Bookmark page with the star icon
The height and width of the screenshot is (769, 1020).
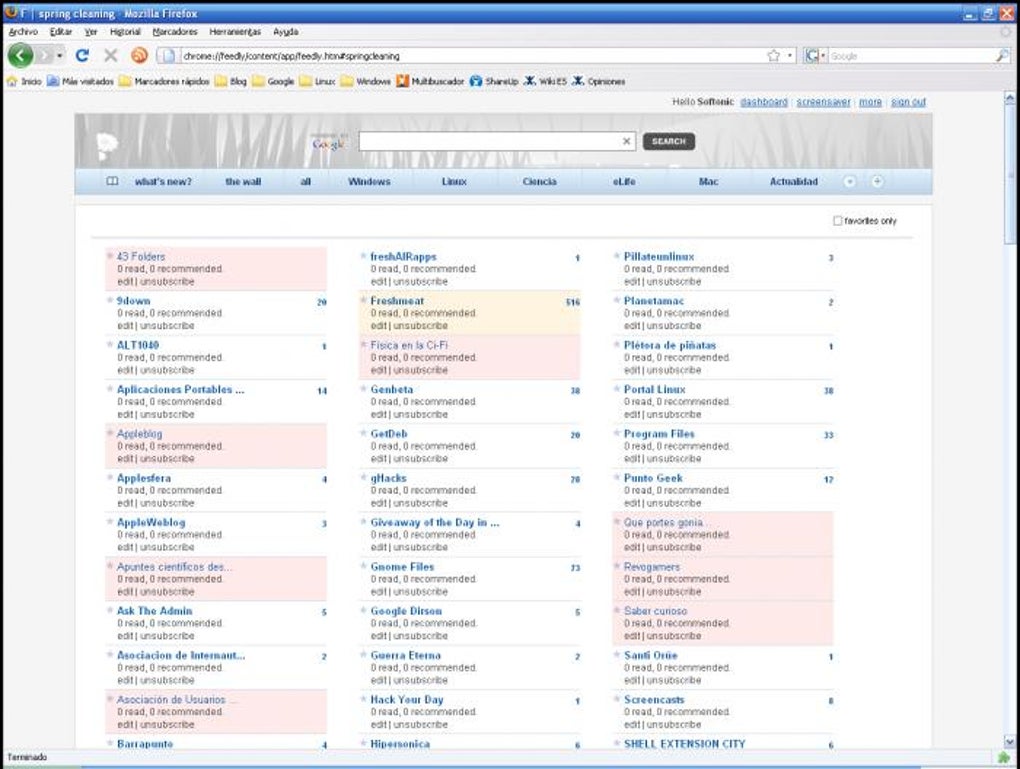(773, 56)
